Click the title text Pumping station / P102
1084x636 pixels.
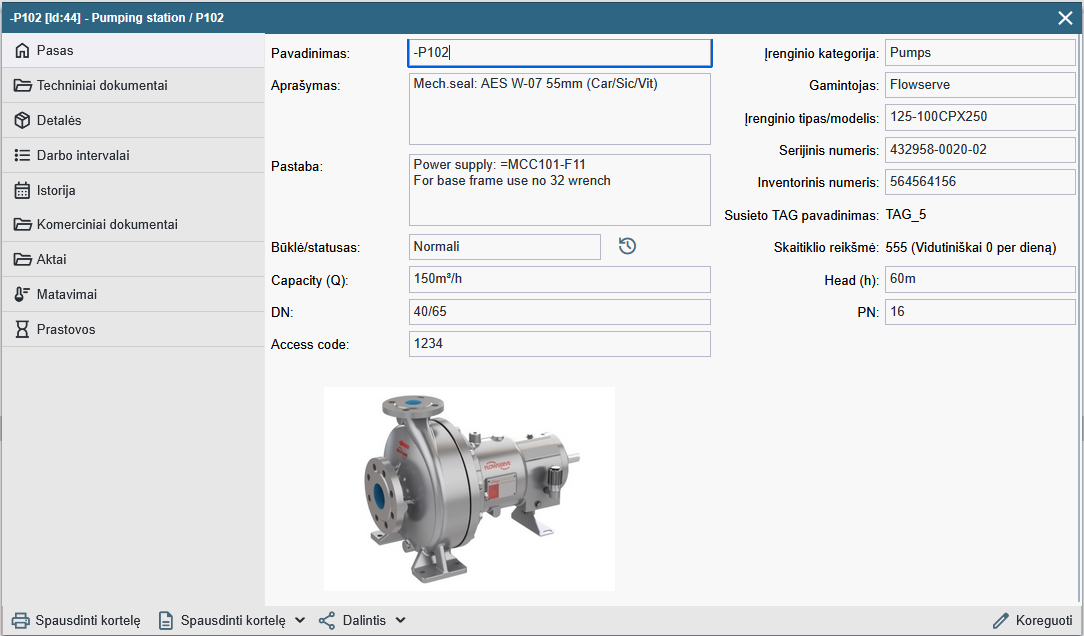tap(158, 18)
